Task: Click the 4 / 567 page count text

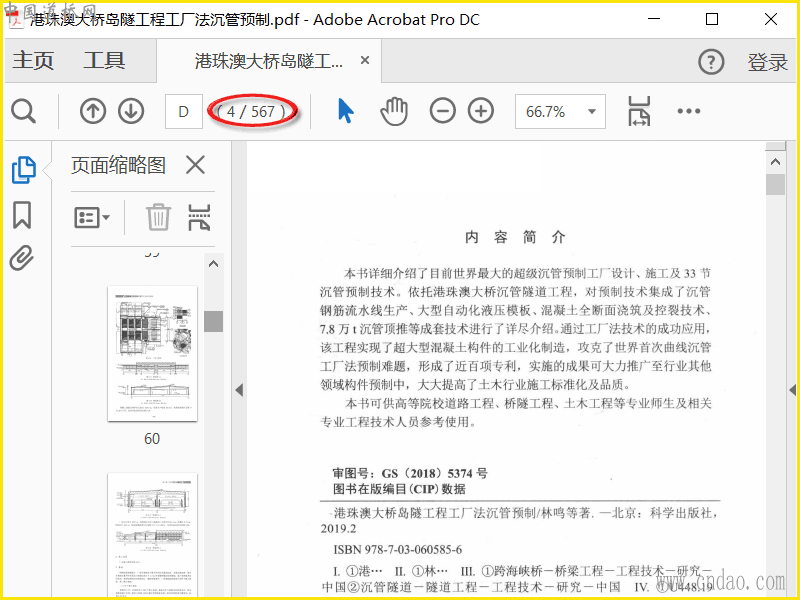Action: pyautogui.click(x=251, y=111)
